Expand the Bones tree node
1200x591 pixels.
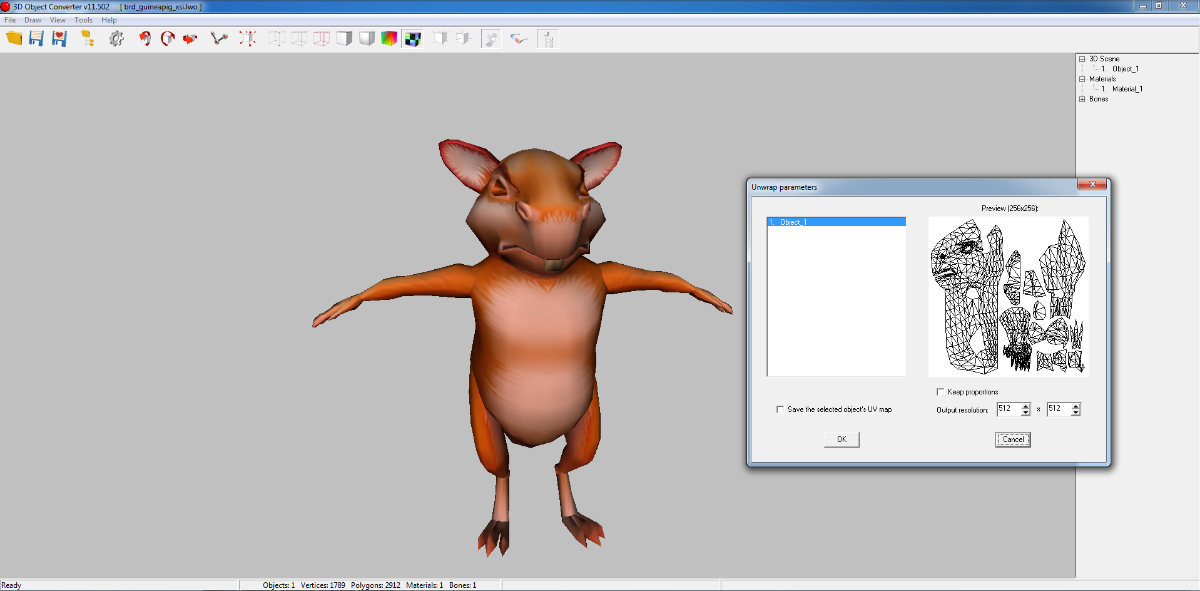point(1082,99)
